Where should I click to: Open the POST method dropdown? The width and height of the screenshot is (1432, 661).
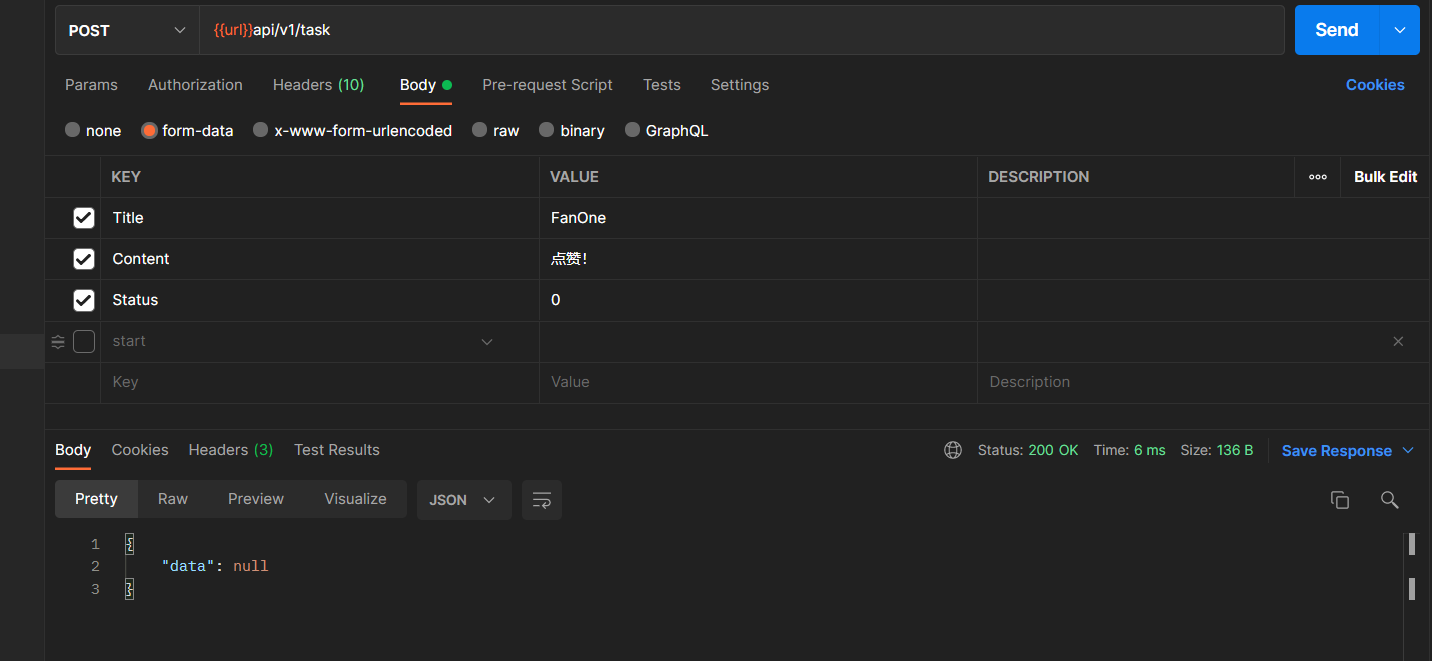tap(127, 30)
